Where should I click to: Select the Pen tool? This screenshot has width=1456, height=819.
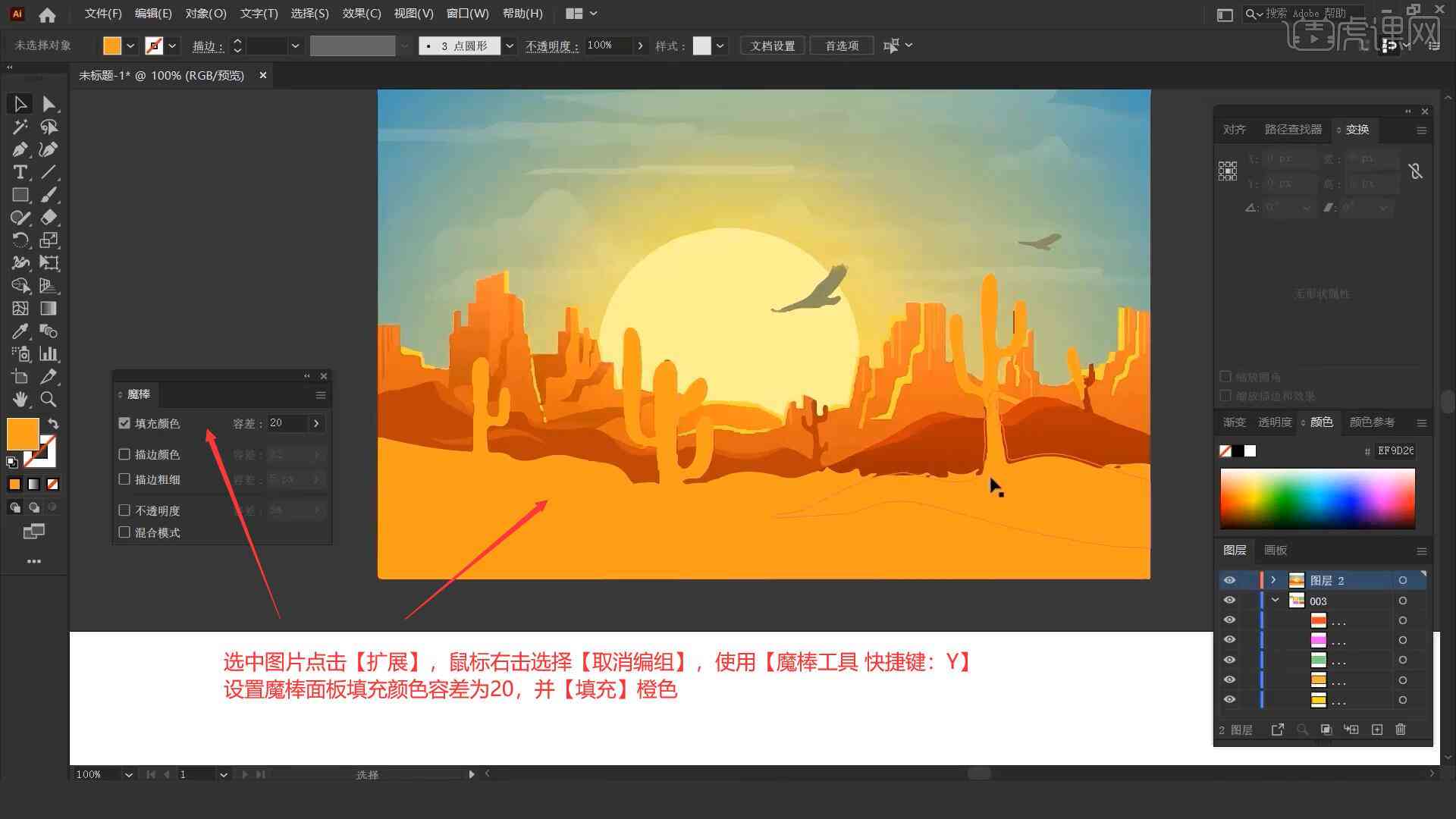[18, 149]
